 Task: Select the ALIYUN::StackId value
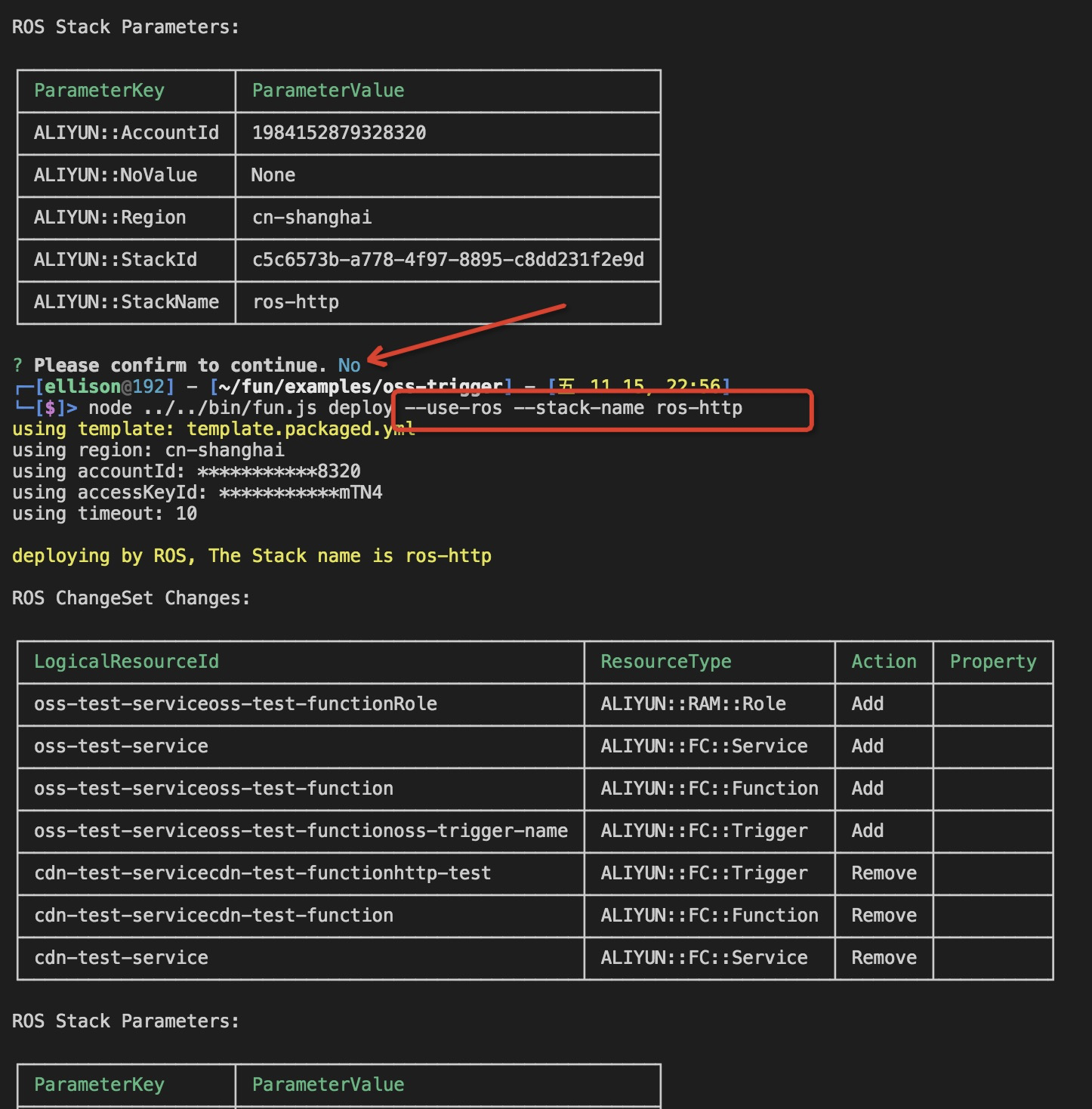(x=448, y=260)
